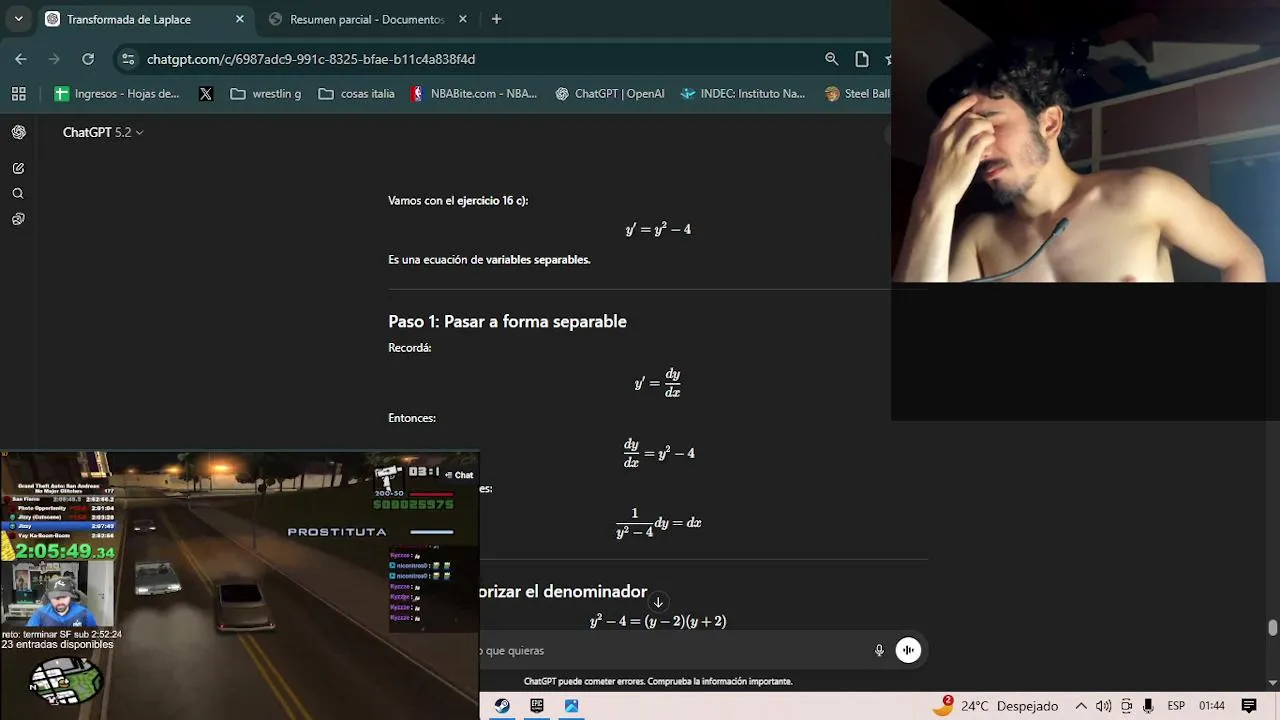
Task: Click the page/install icon in address bar
Action: click(862, 59)
